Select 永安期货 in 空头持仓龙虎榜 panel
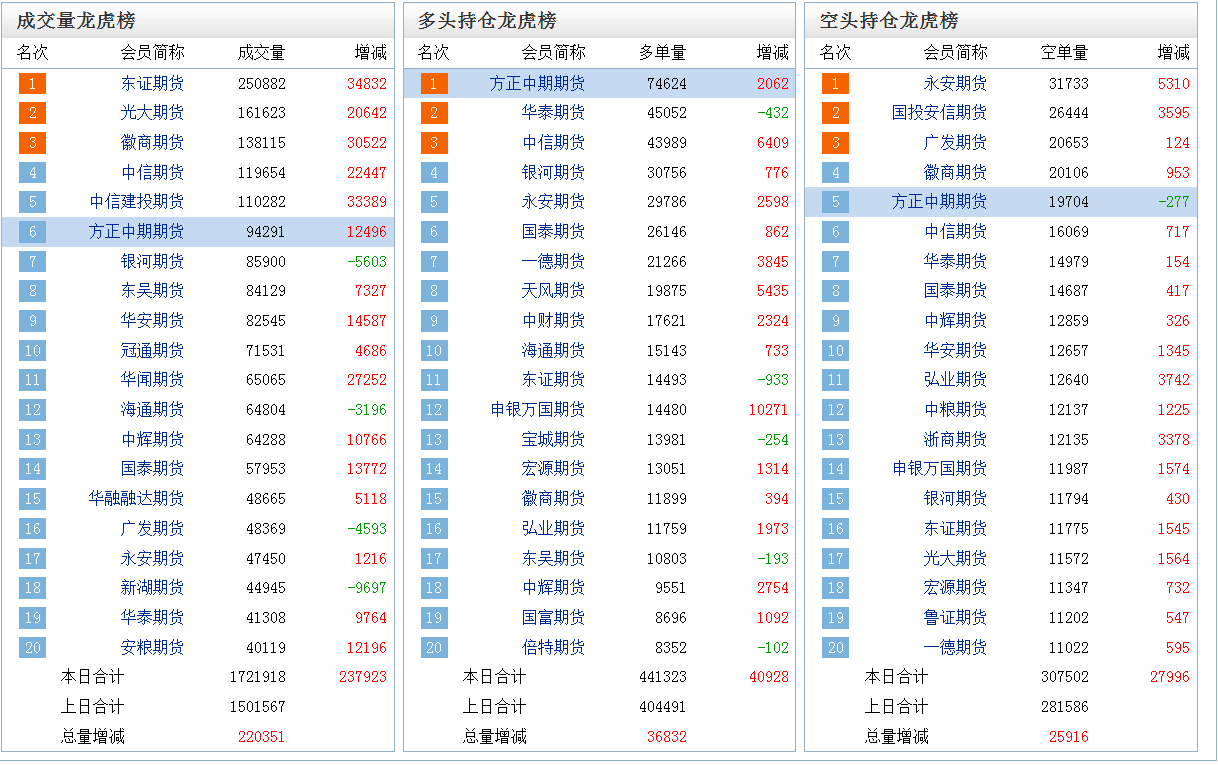This screenshot has width=1218, height=765. click(x=956, y=84)
